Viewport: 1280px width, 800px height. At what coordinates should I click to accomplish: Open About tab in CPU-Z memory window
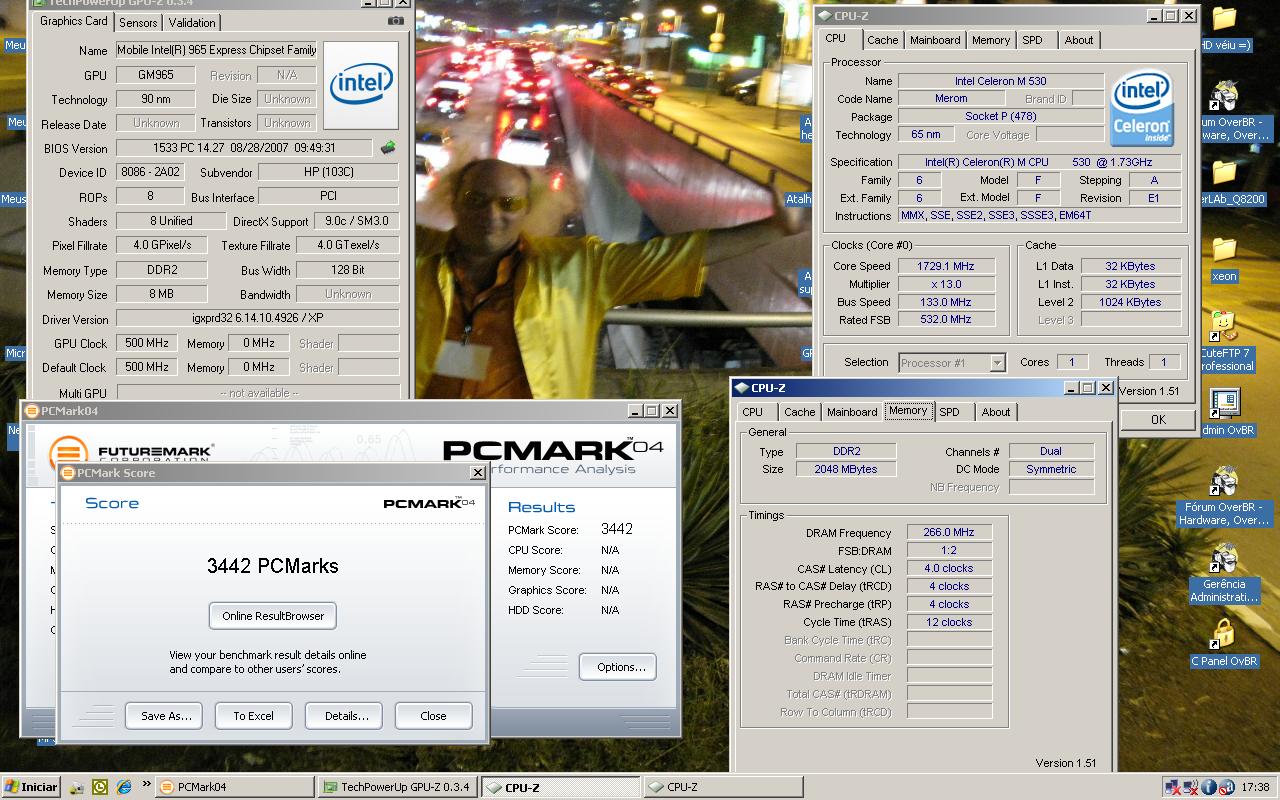(996, 412)
